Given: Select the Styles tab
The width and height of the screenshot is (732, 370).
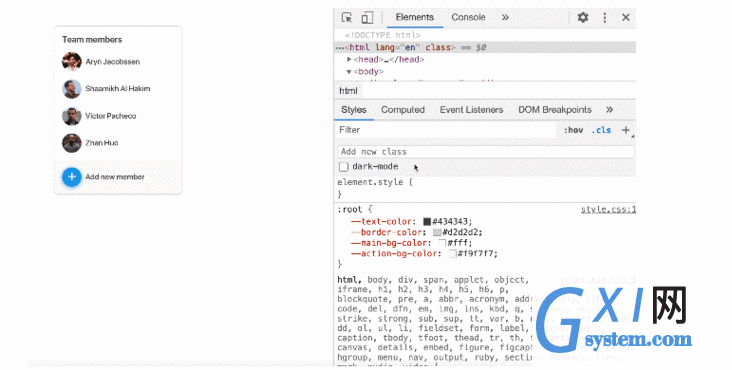Looking at the screenshot, I should click(x=354, y=110).
